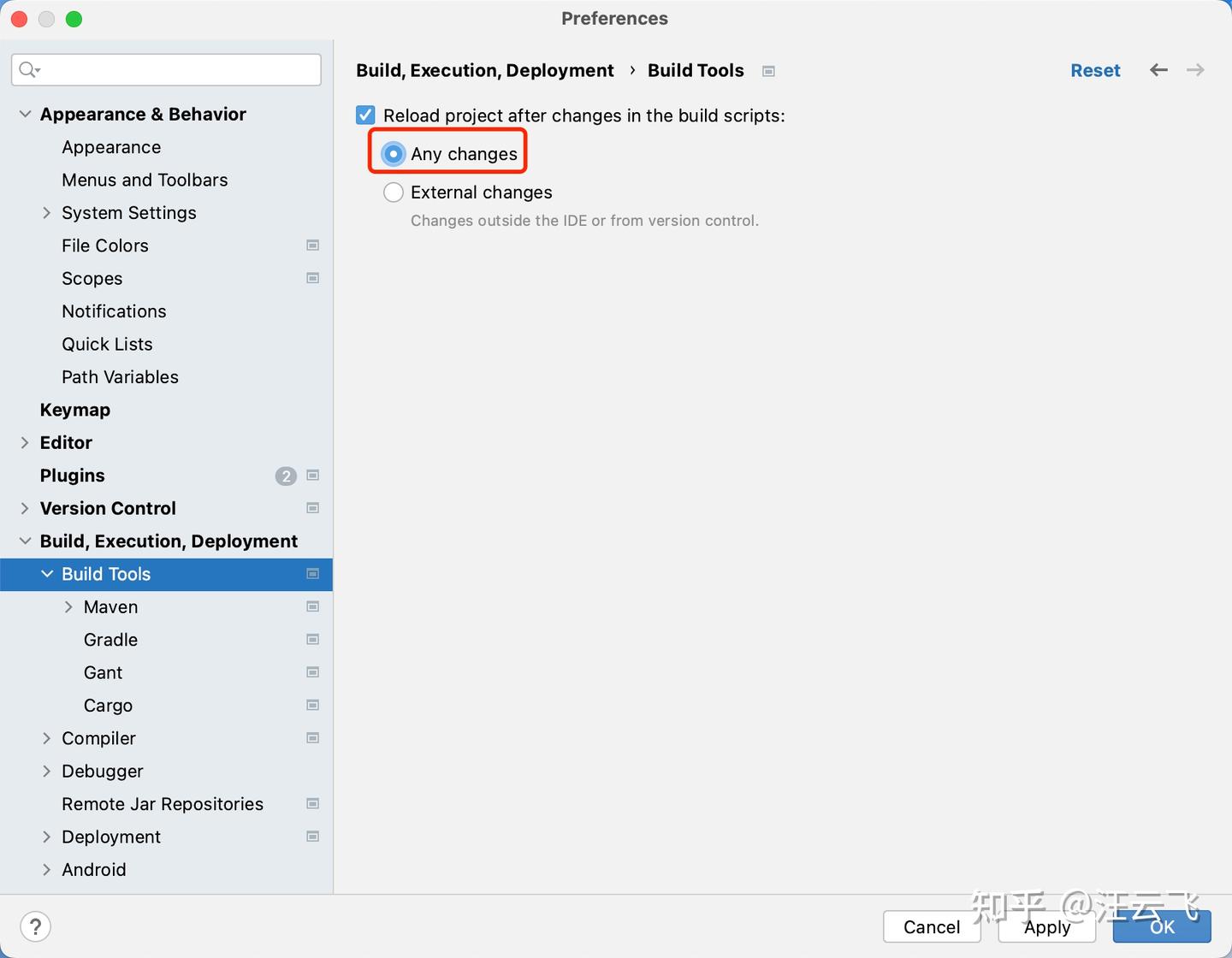
Task: Click the project-level icon next to Gradle
Action: (313, 640)
